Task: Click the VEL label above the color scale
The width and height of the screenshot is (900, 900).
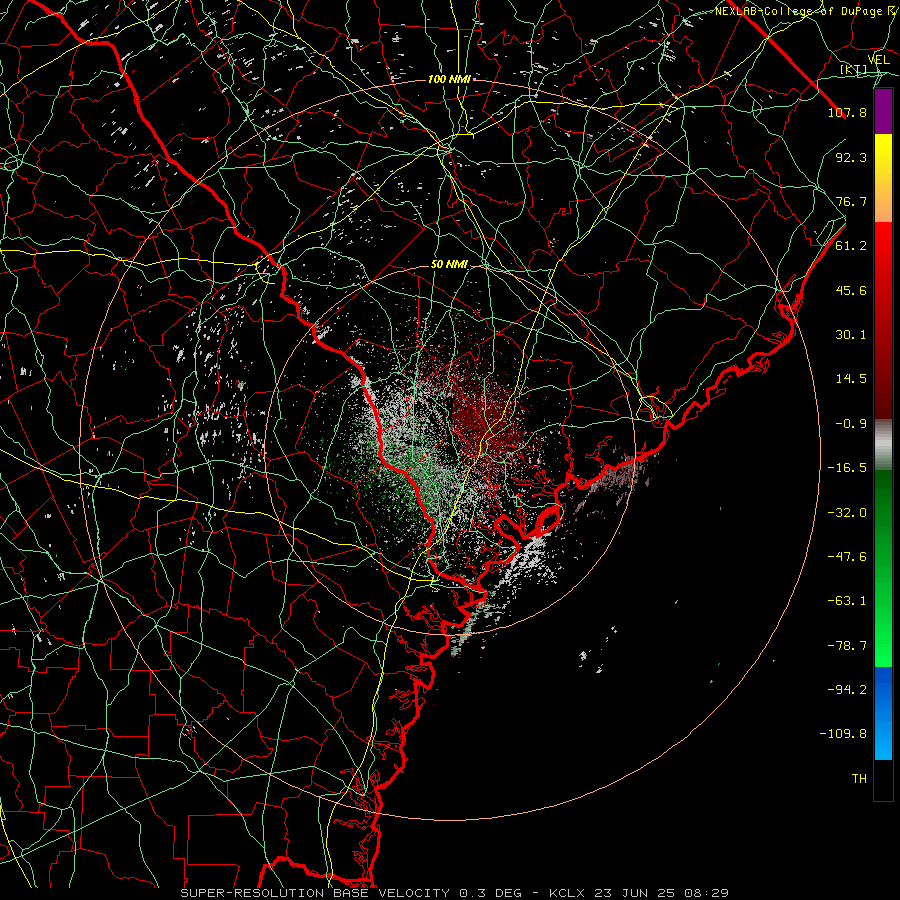Action: coord(878,60)
